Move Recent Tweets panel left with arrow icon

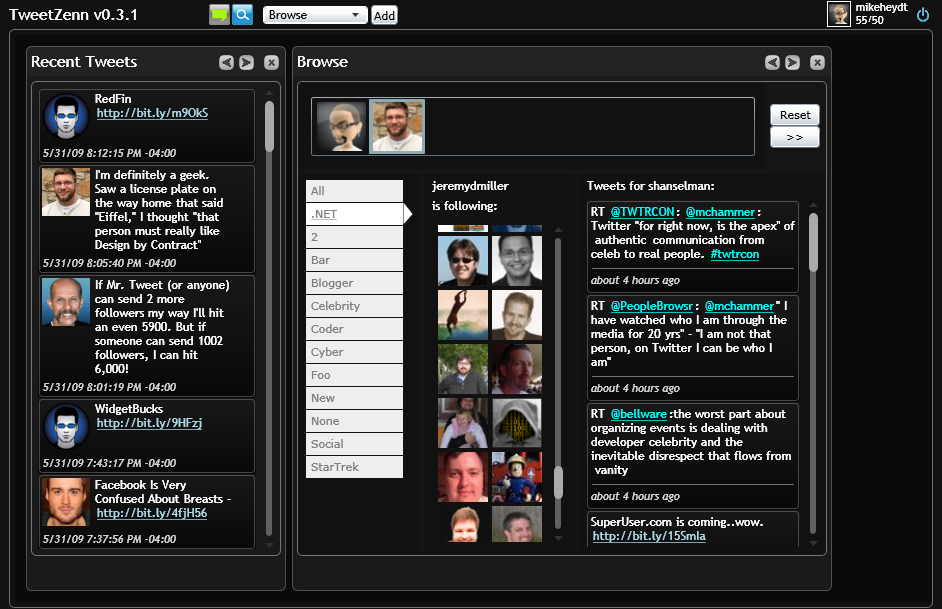[226, 62]
